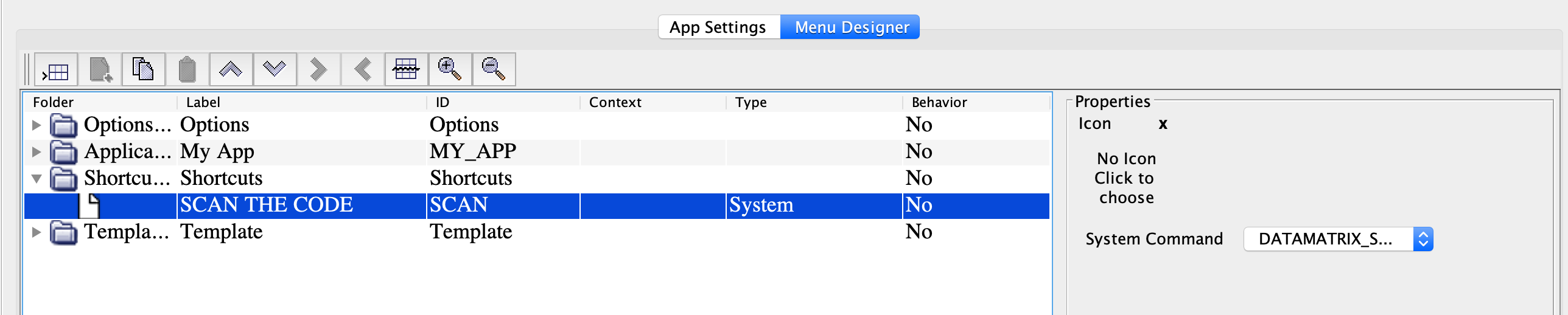Switch to the App Settings tab

coord(718,27)
